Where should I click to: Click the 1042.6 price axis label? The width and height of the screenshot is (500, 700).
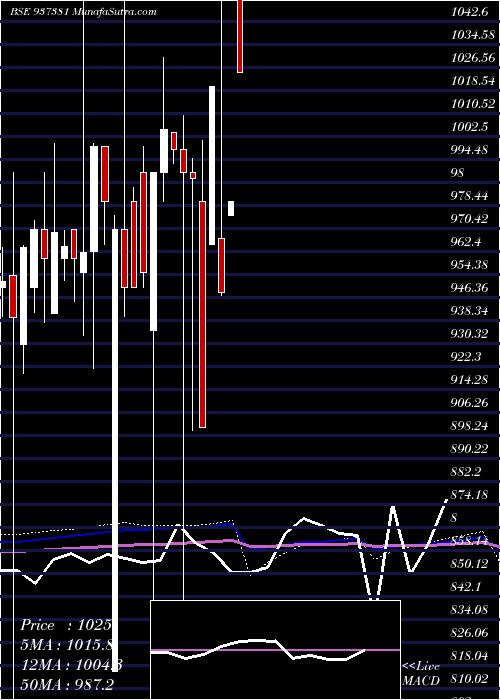(x=469, y=12)
